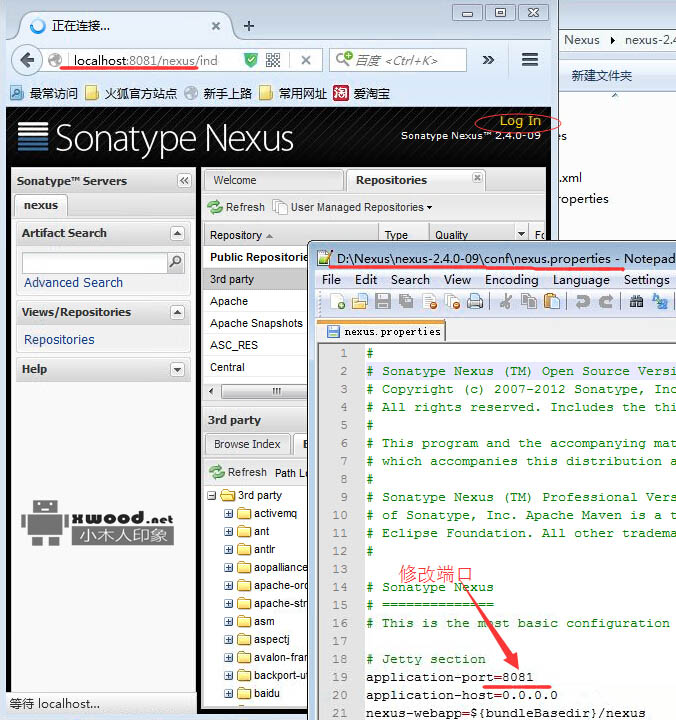Screen dimensions: 676x720
Task: Open User Managed Repositories dropdown
Action: [352, 207]
